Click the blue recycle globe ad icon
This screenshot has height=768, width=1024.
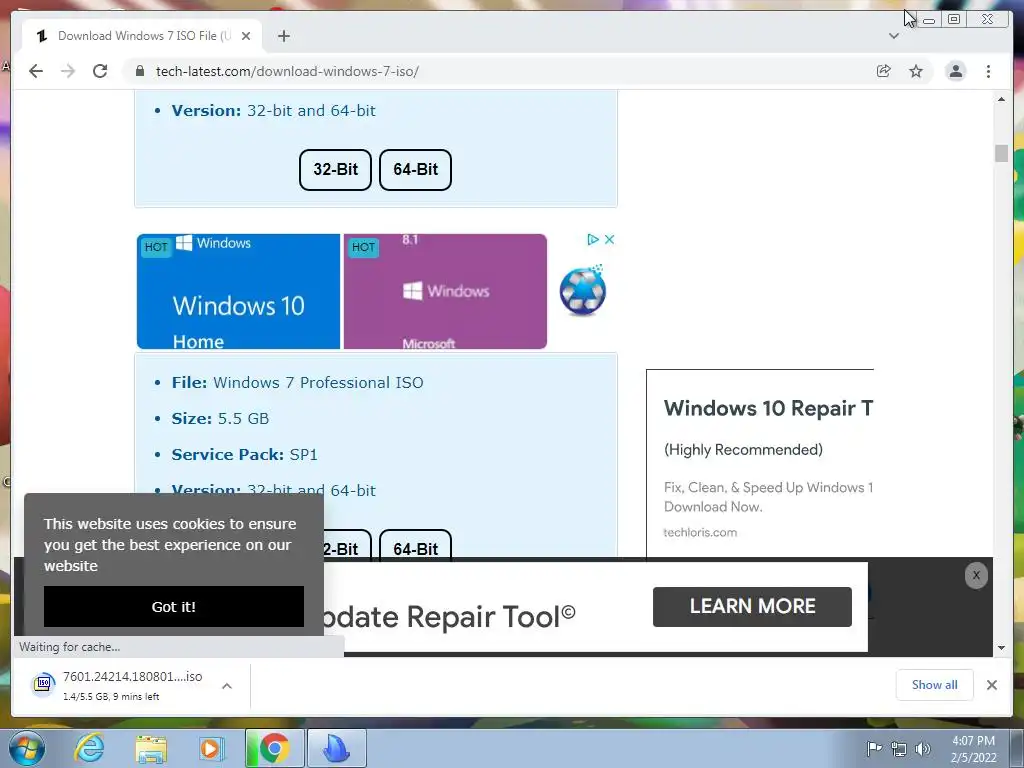point(583,291)
